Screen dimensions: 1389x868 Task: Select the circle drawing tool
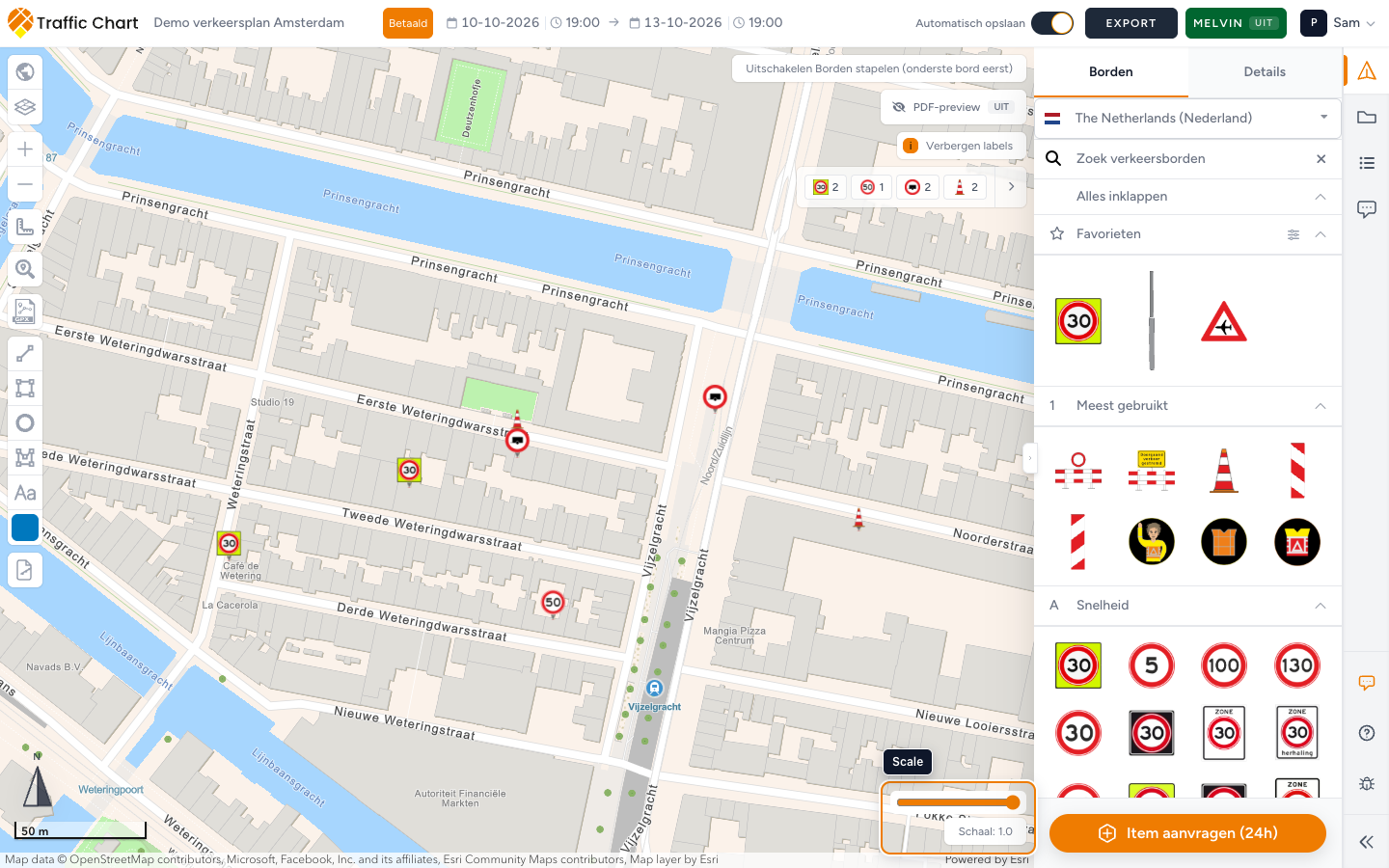(25, 423)
